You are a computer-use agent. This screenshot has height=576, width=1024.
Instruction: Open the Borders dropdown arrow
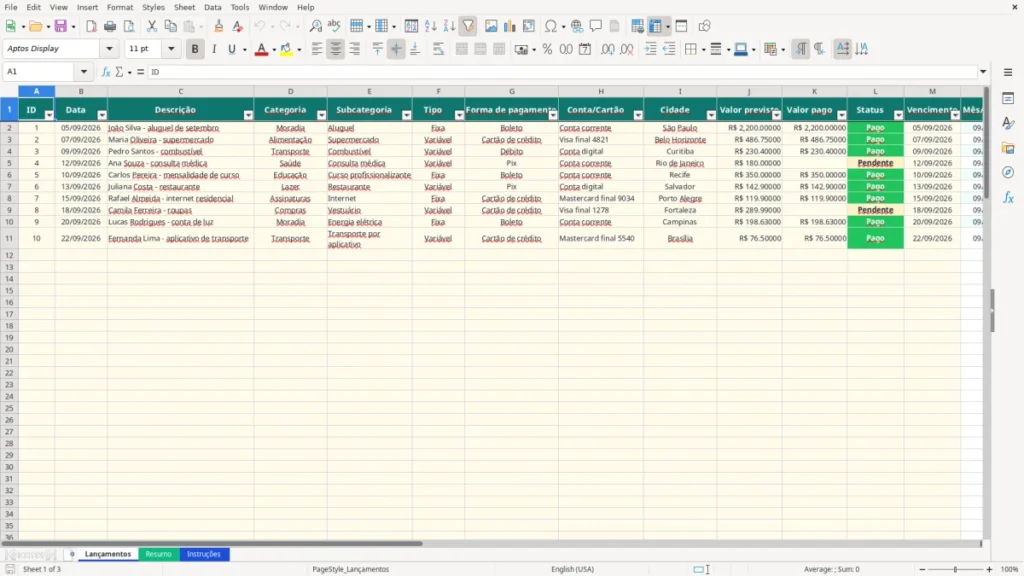click(x=703, y=50)
